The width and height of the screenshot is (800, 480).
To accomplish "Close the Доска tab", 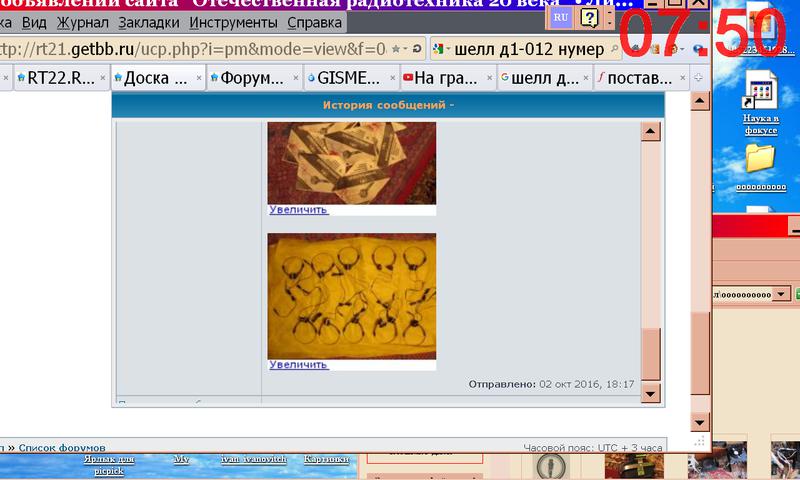I will point(199,78).
